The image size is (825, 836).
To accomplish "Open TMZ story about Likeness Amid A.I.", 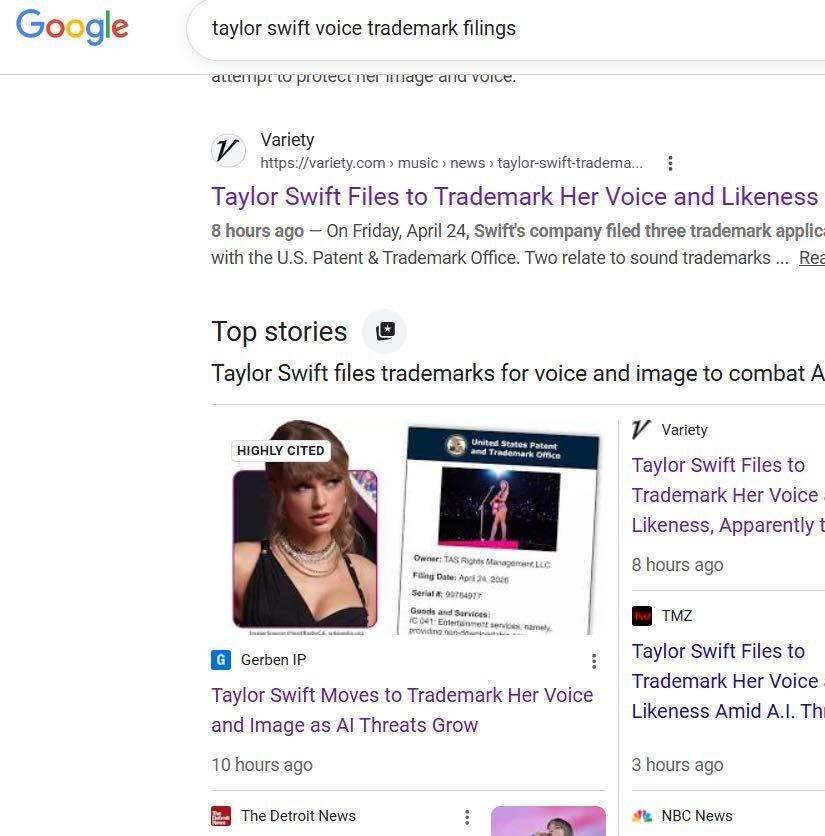I will click(728, 681).
